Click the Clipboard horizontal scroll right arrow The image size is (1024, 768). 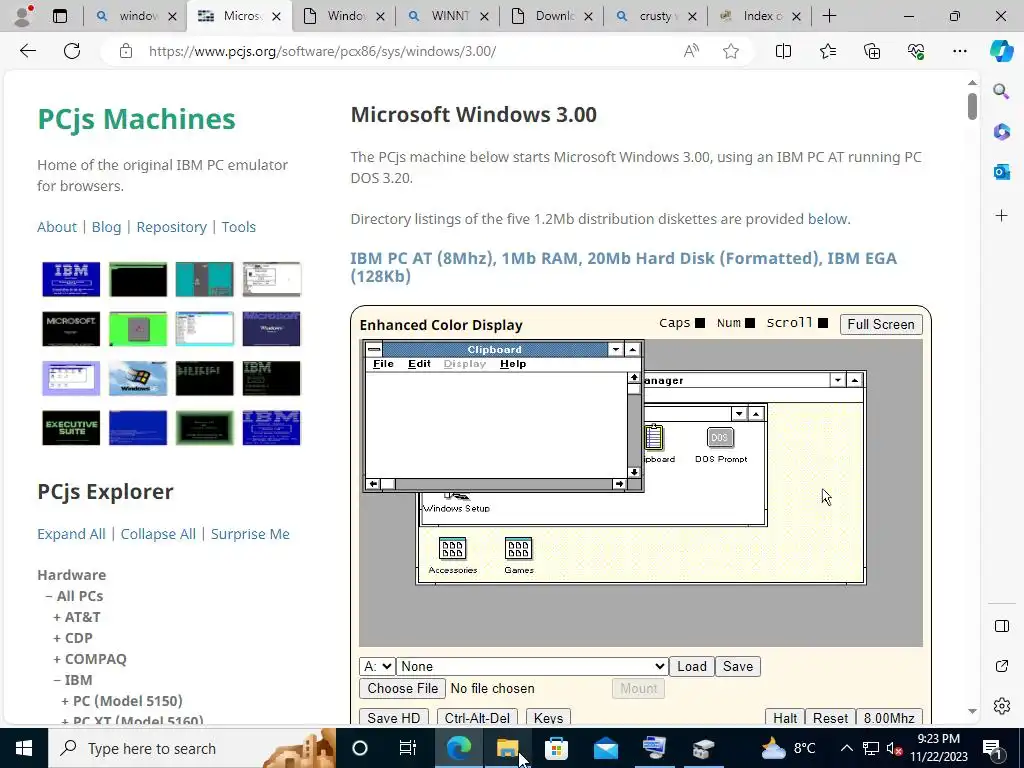618,484
